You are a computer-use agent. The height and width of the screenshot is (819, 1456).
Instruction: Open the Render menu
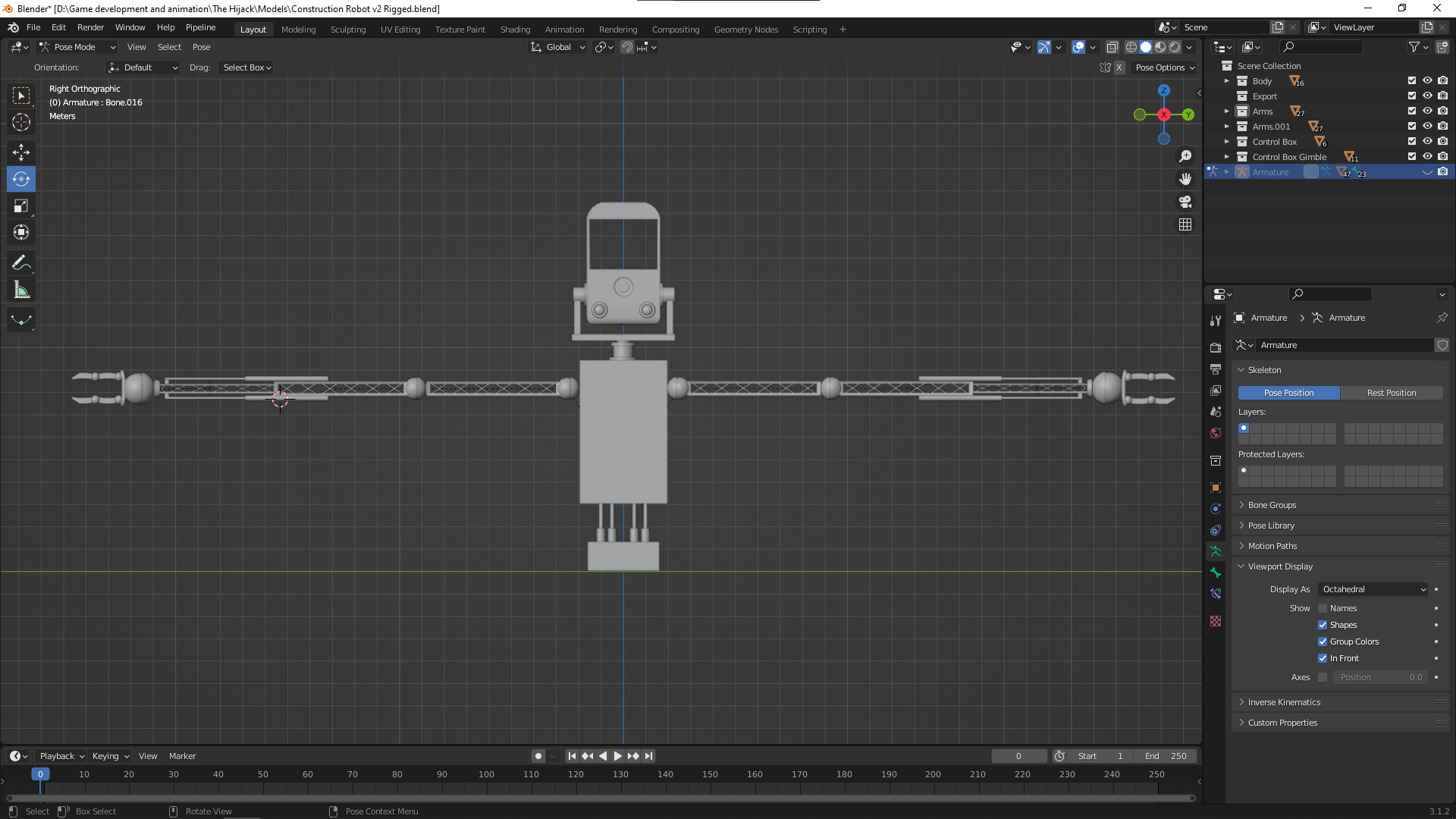(x=90, y=27)
